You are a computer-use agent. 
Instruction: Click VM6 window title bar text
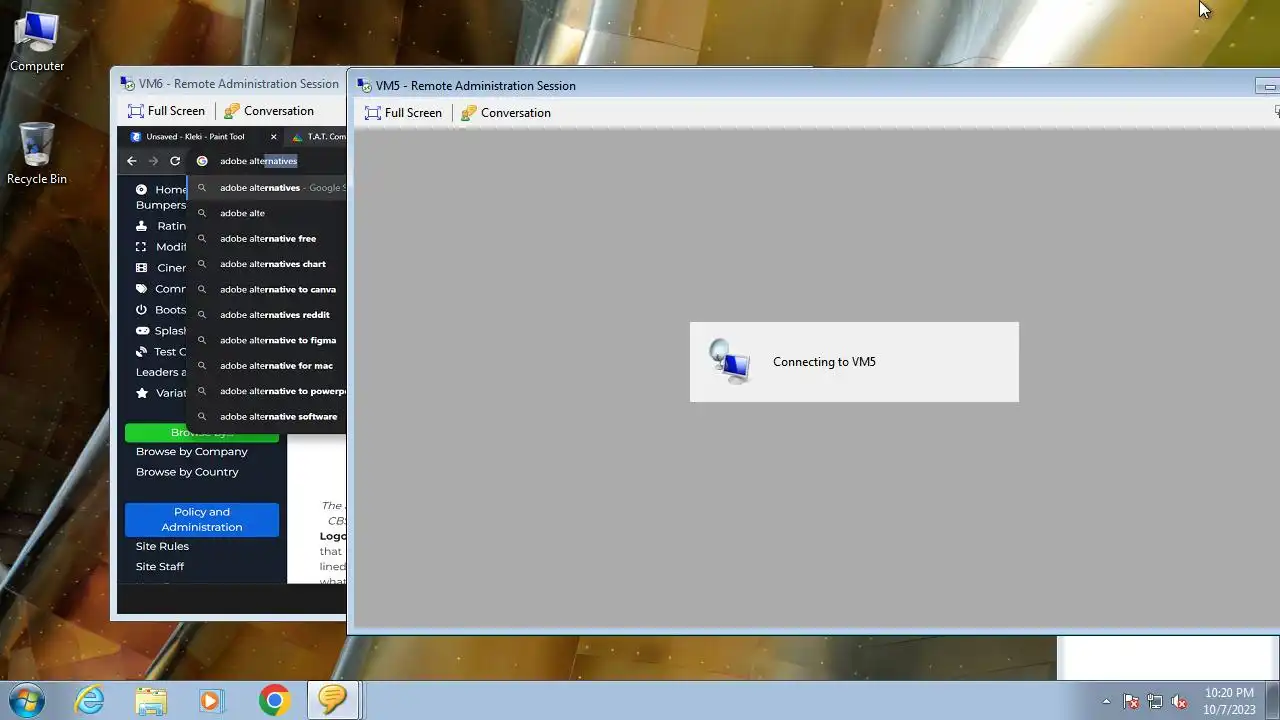coord(238,84)
